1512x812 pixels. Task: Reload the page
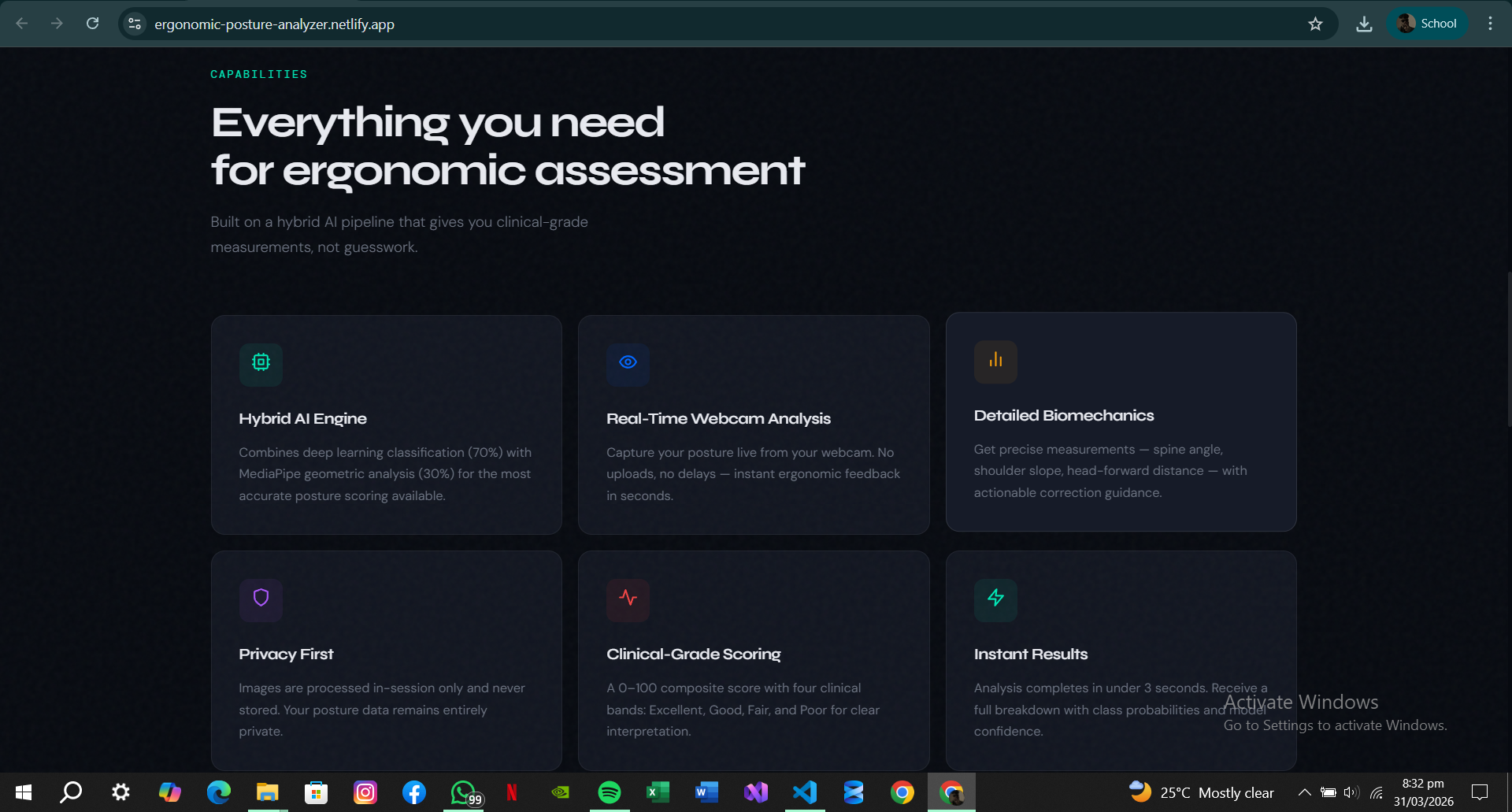[92, 24]
